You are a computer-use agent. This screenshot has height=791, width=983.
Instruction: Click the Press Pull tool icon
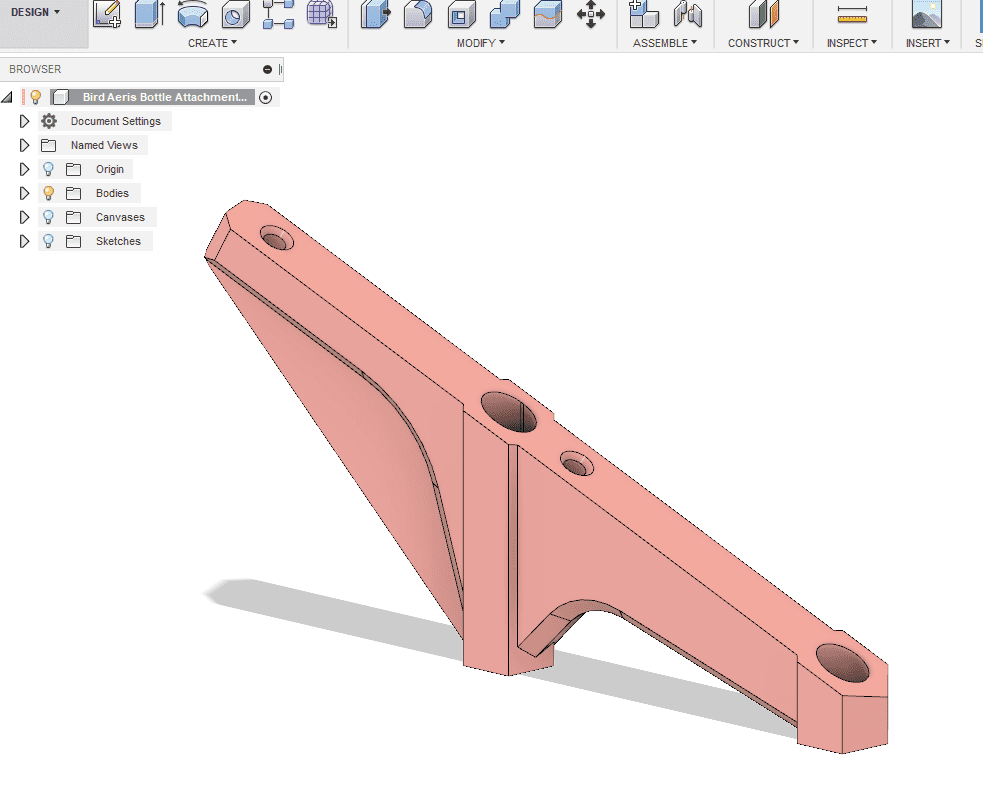374,14
